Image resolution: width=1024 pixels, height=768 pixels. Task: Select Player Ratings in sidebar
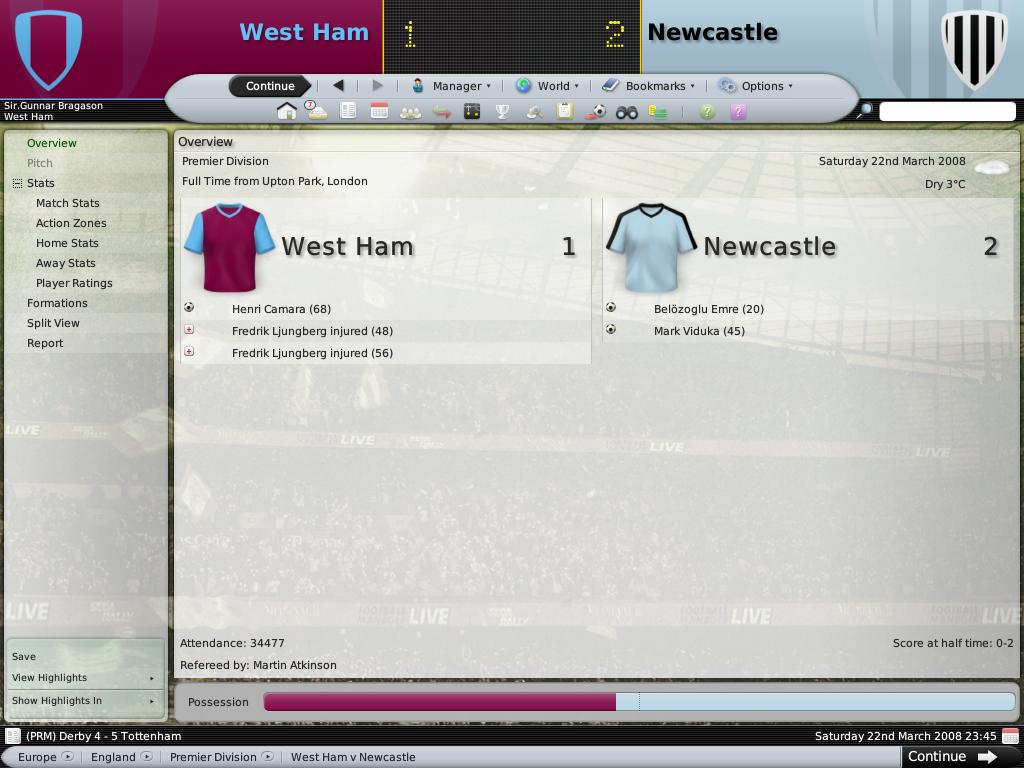point(74,283)
